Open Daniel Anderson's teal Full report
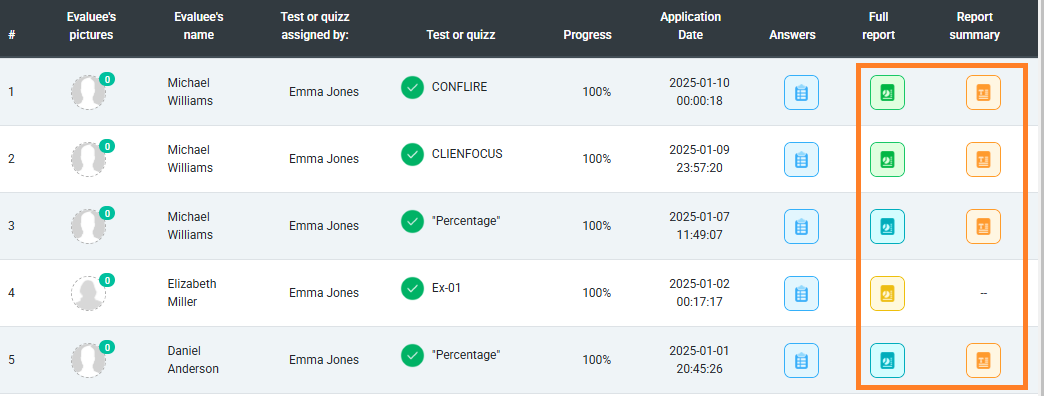 [887, 361]
